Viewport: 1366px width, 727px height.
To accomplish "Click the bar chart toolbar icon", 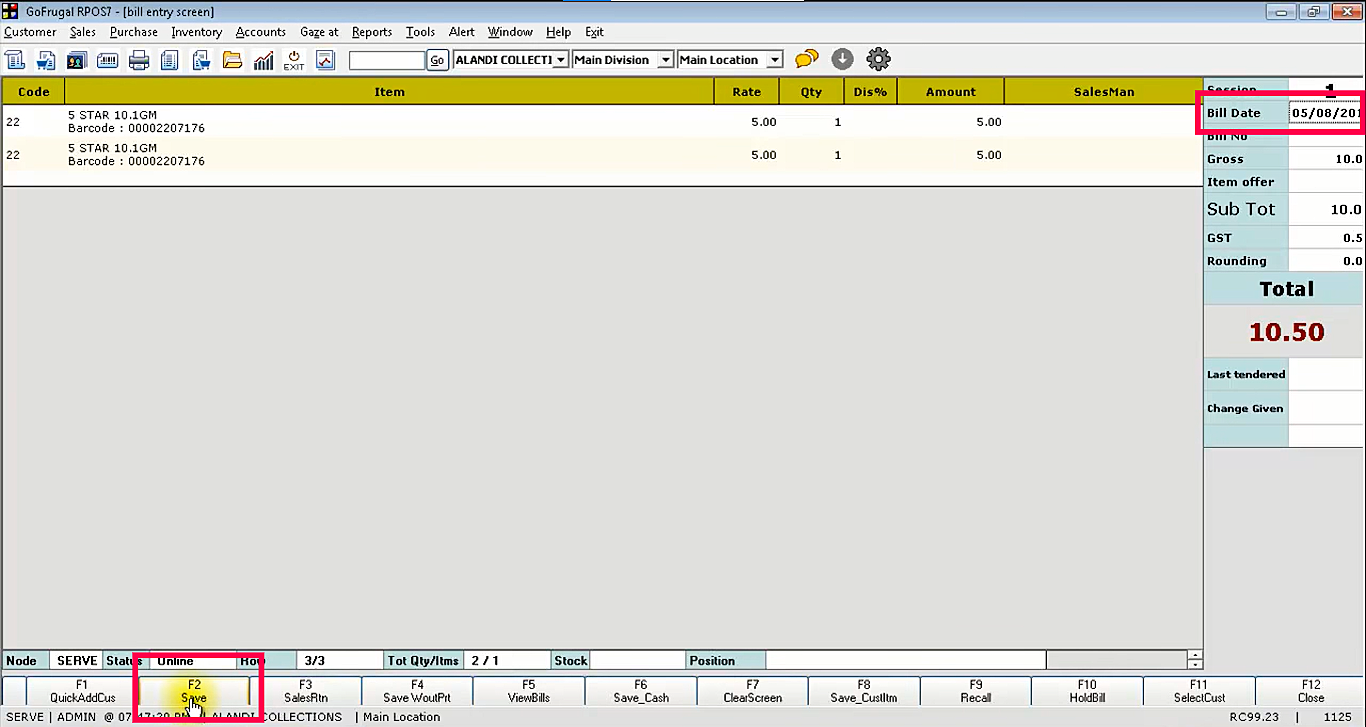I will point(263,60).
